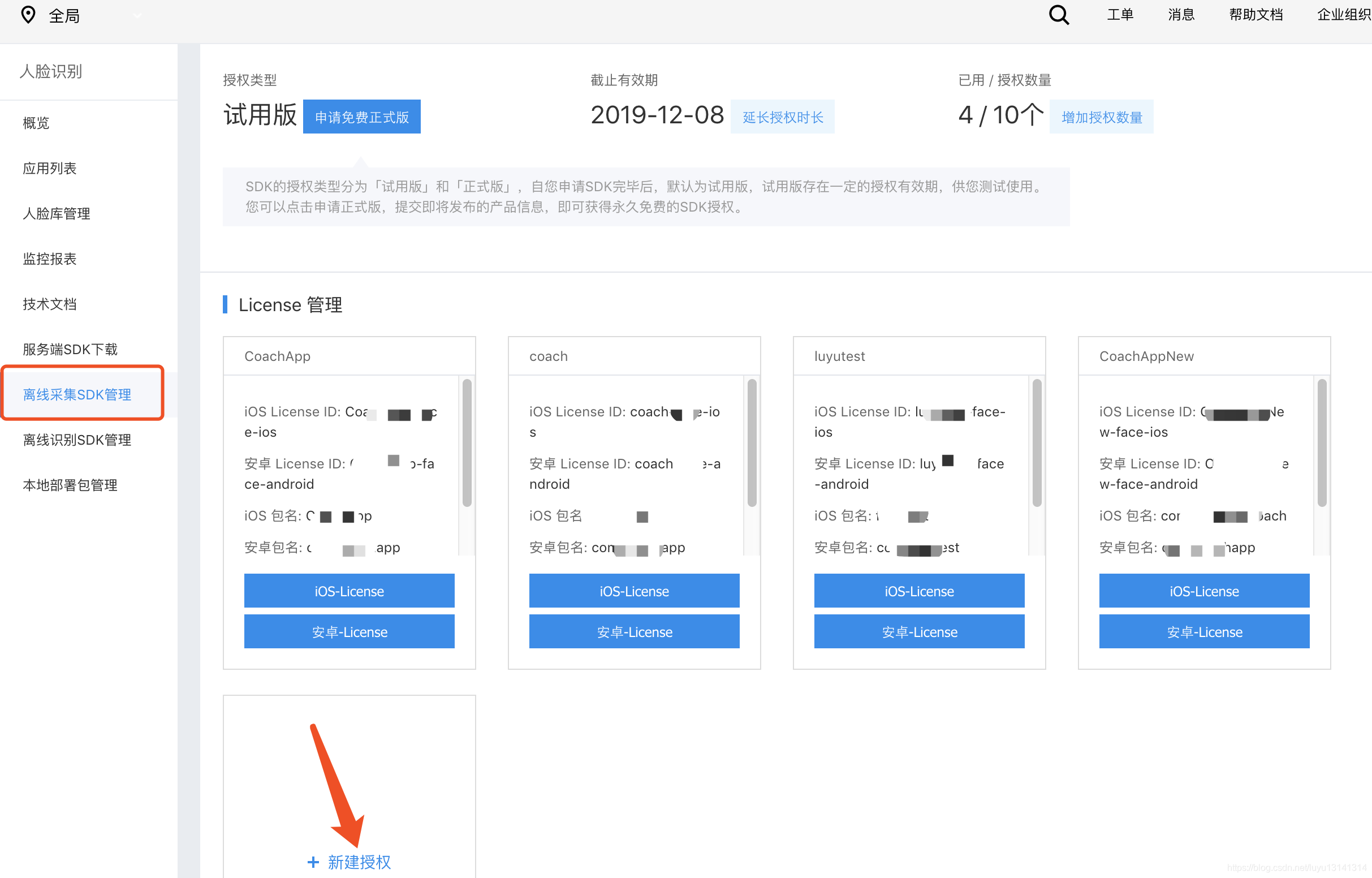This screenshot has width=1372, height=878.
Task: Click 增加授权数量 button
Action: [1101, 117]
